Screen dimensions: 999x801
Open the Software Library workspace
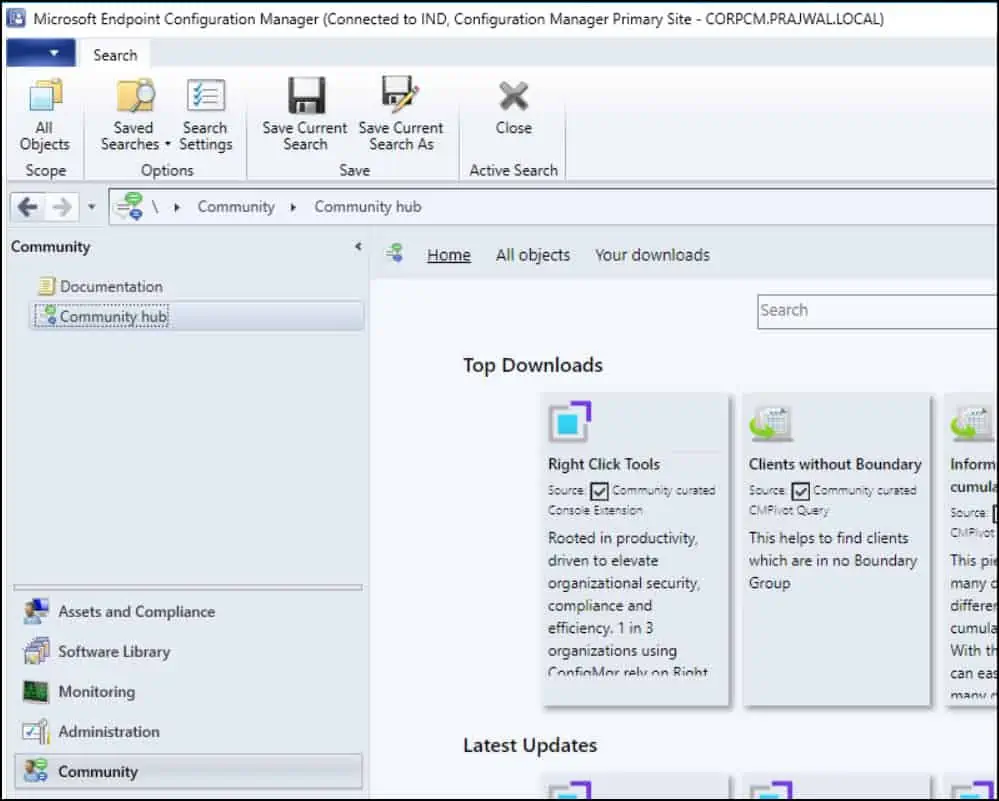tap(189, 651)
